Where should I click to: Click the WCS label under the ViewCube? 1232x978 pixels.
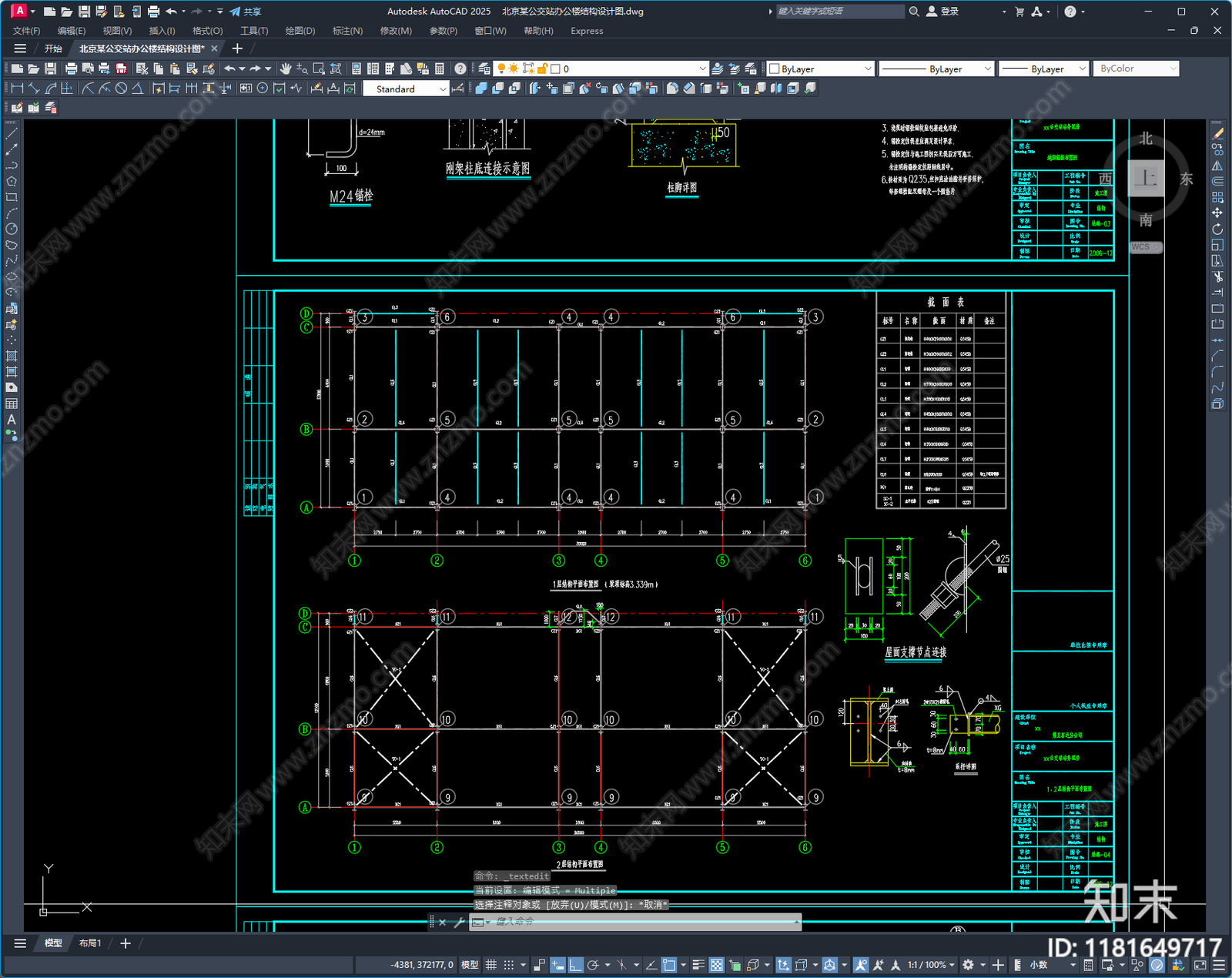1146,247
